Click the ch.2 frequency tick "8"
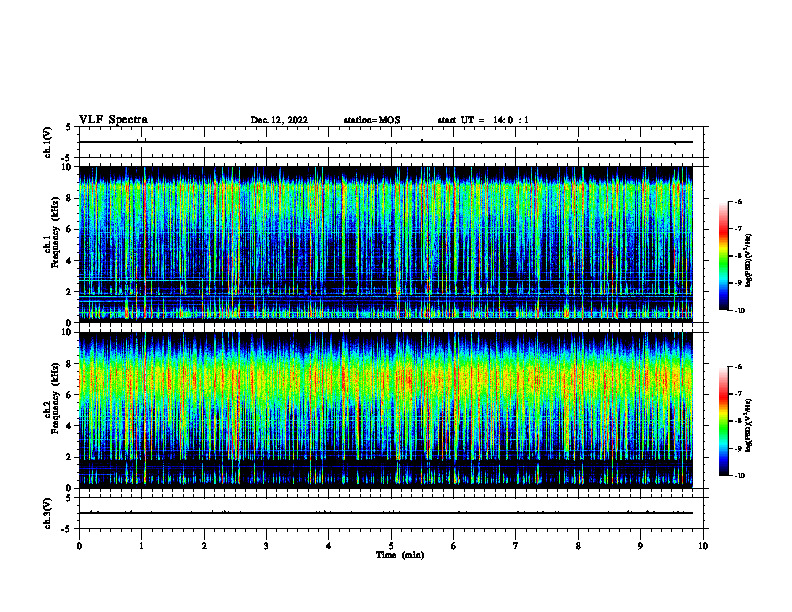This screenshot has width=792, height=612. (x=70, y=364)
